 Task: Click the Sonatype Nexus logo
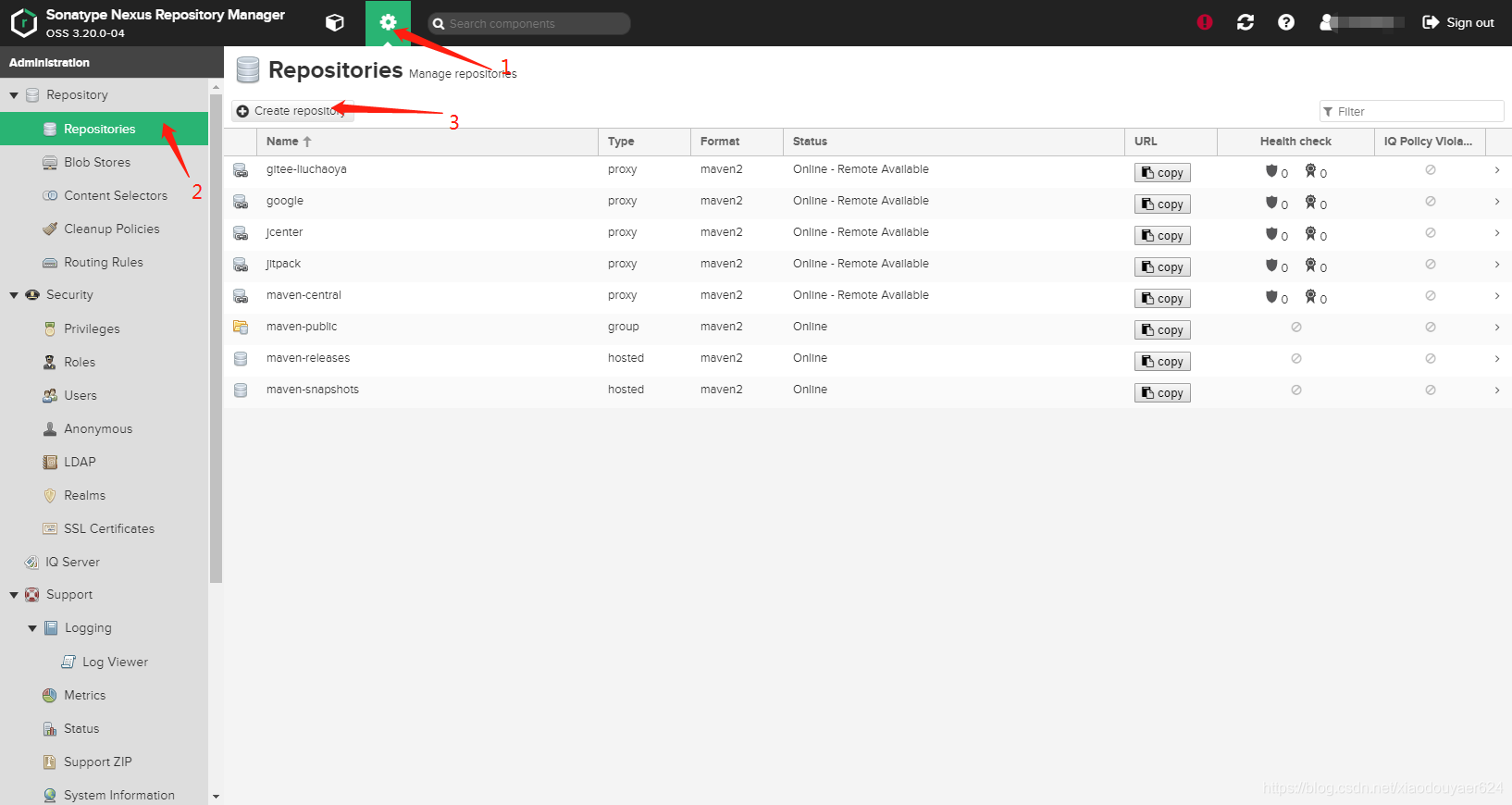(24, 23)
